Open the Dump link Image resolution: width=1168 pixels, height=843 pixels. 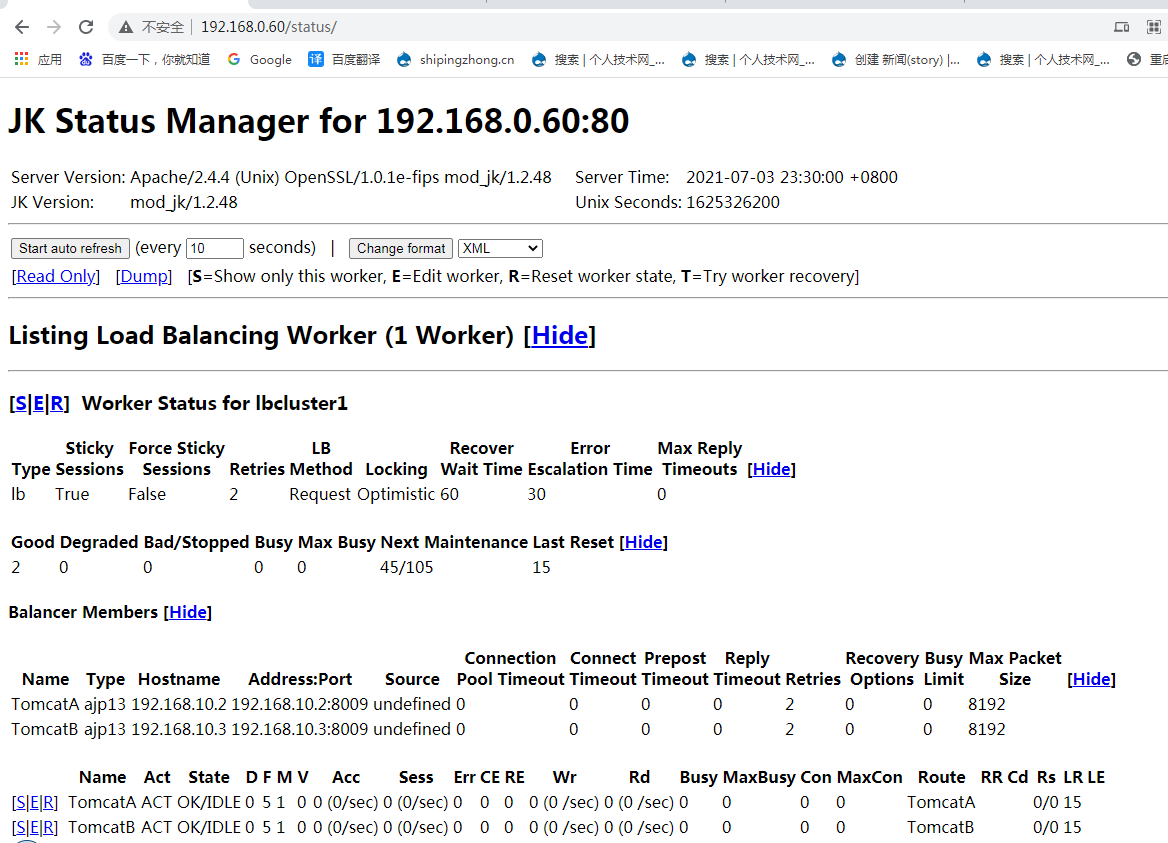(x=144, y=276)
